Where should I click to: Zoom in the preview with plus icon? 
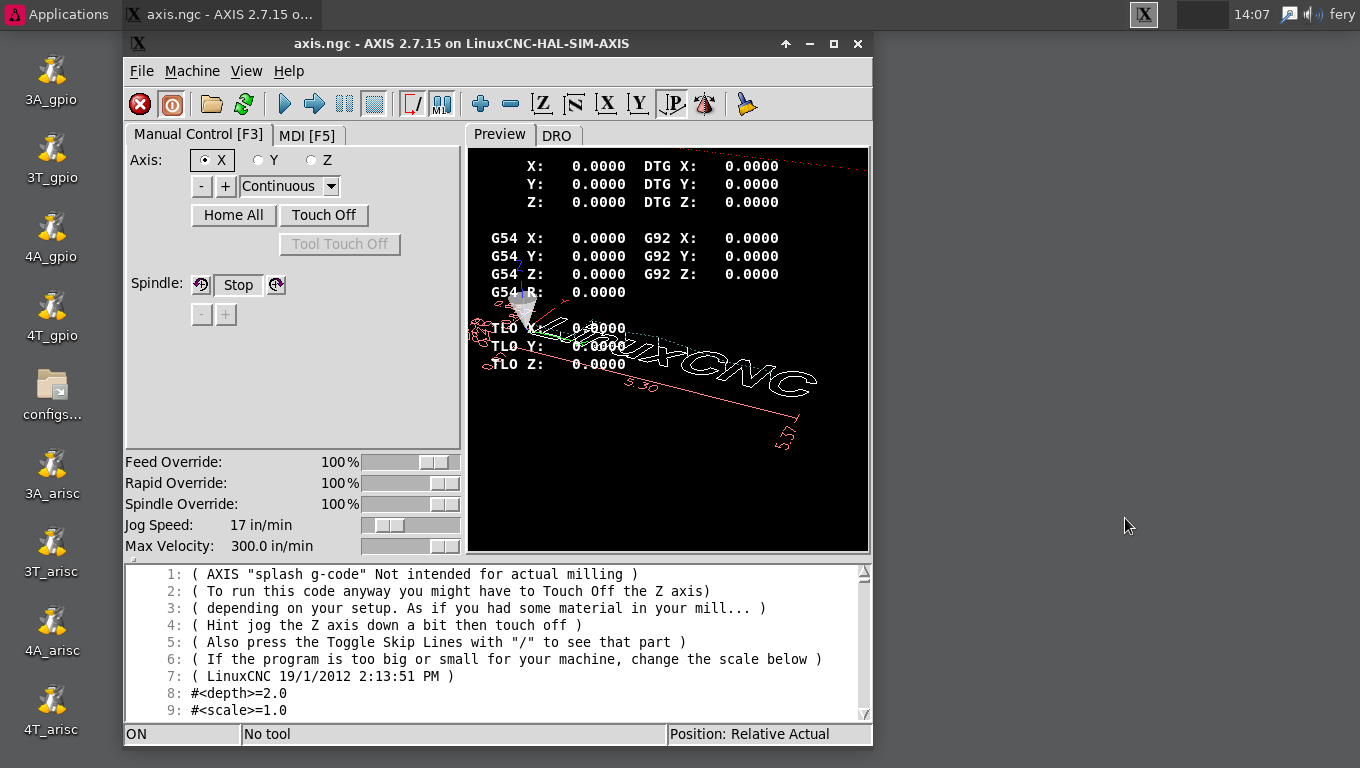(x=480, y=104)
